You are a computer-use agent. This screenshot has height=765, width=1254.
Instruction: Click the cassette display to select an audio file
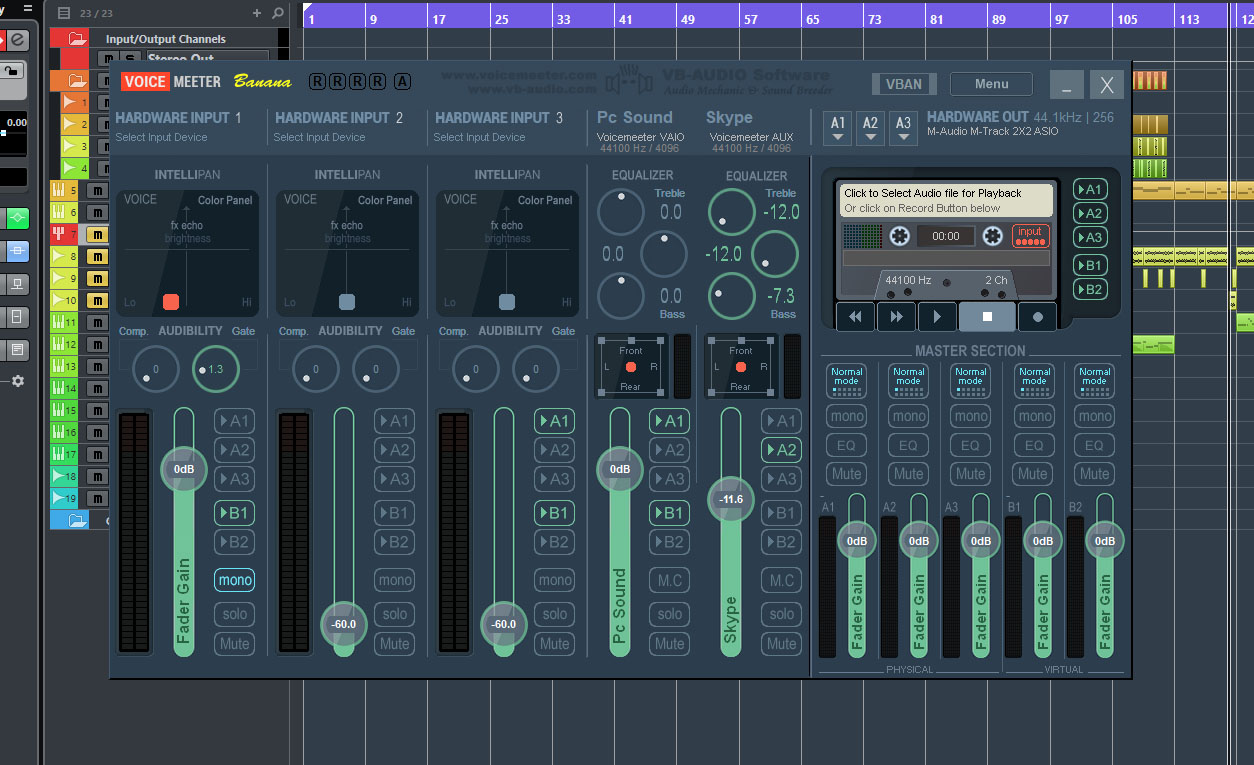[x=945, y=200]
